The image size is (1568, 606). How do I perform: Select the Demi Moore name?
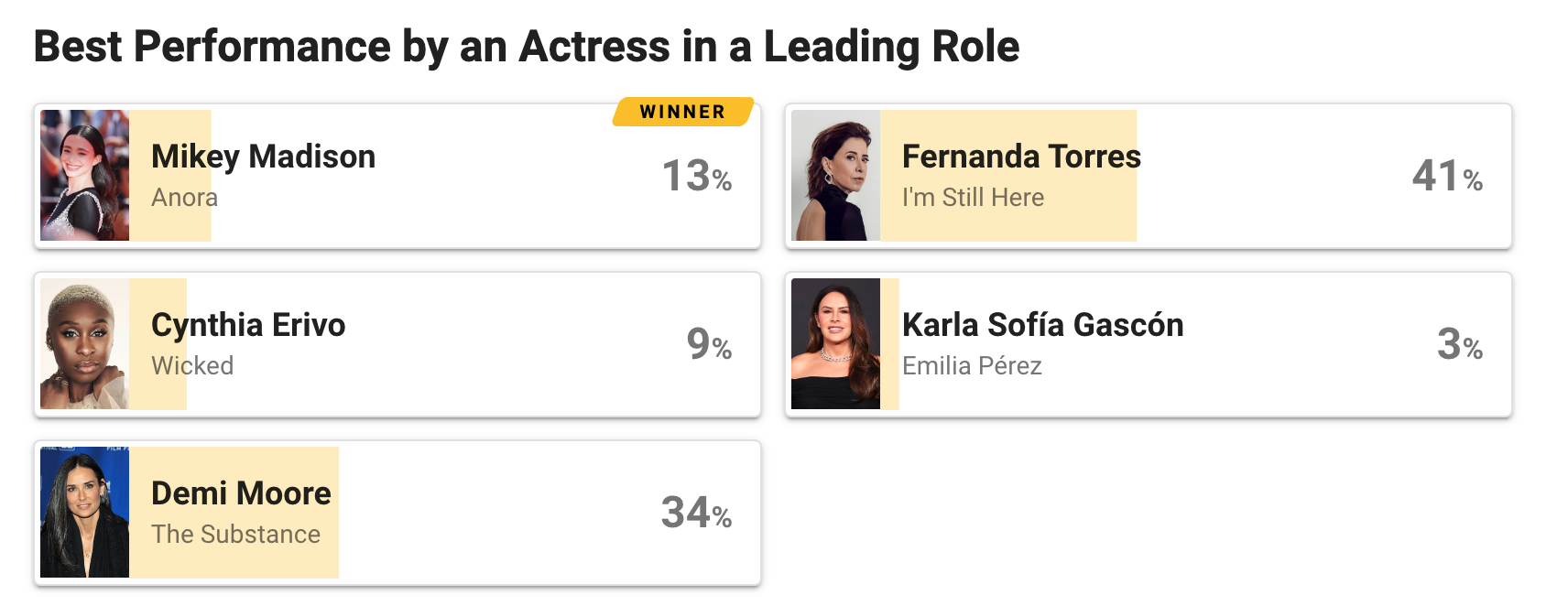(241, 493)
